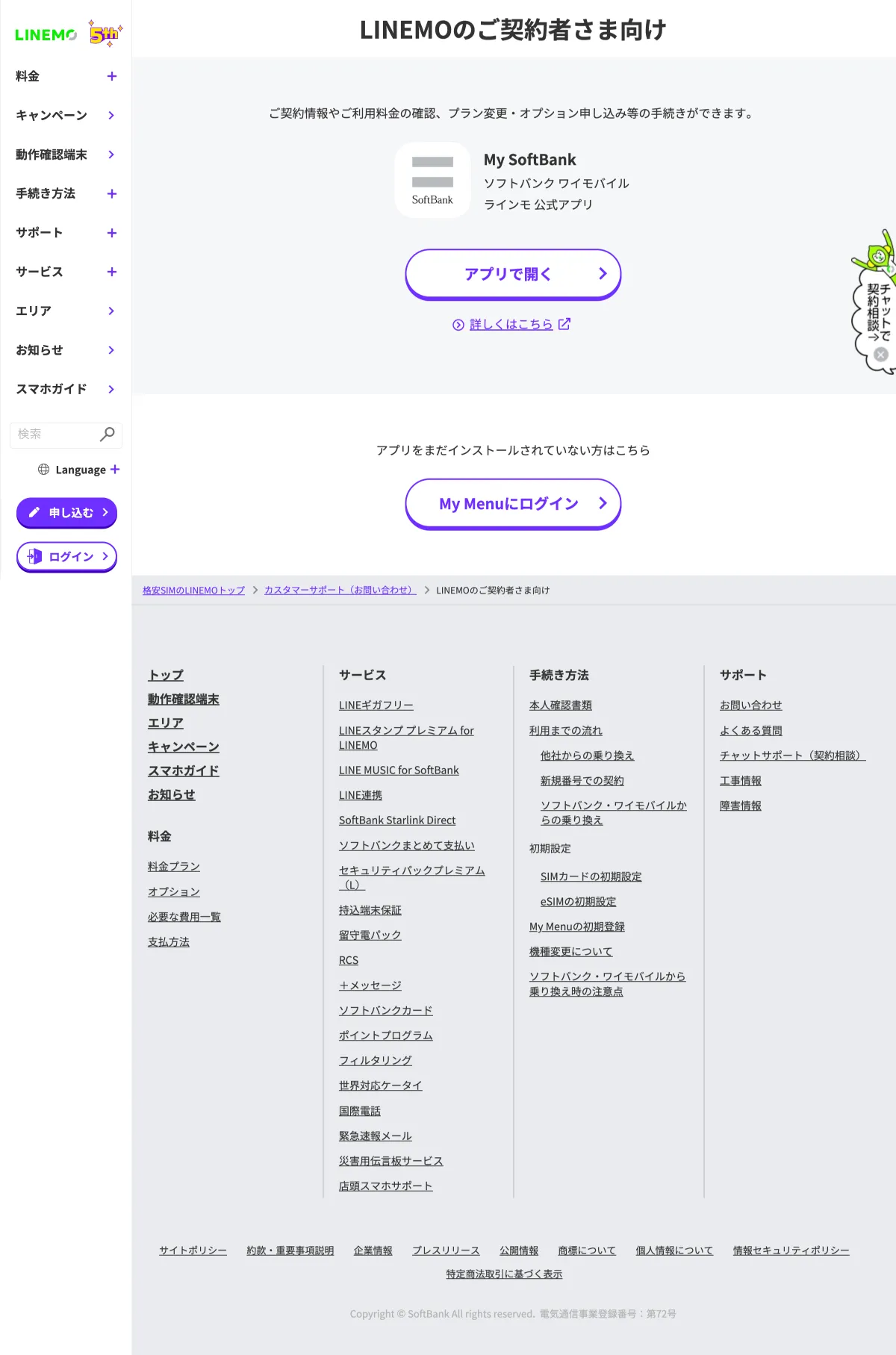Click the My SoftBank app icon
The image size is (896, 1355).
coord(432,180)
